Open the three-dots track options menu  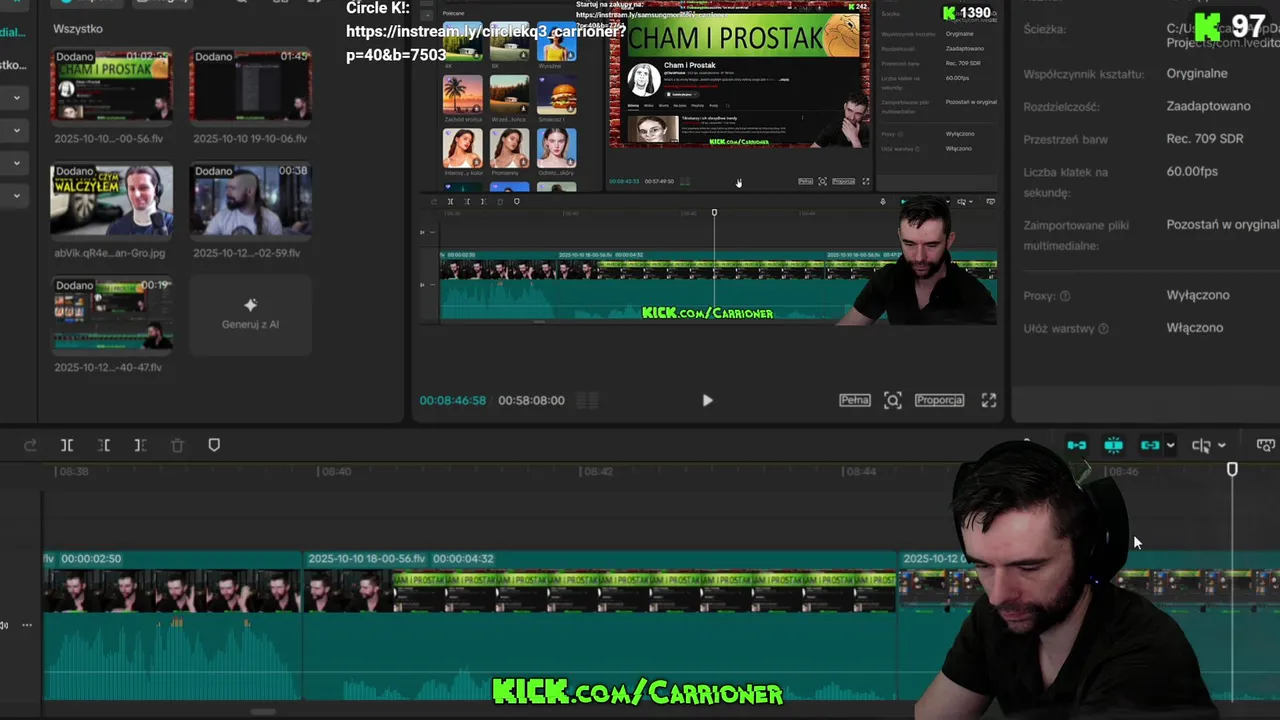[x=27, y=625]
